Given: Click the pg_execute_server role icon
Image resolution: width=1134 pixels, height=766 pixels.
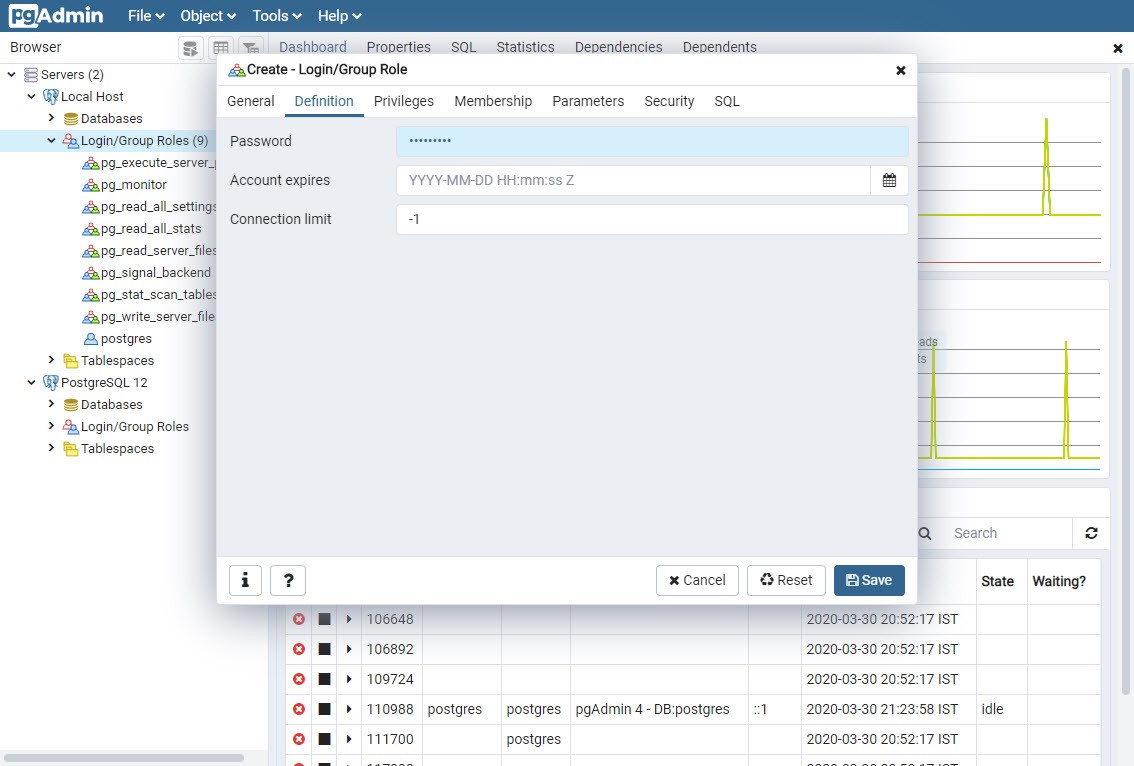Looking at the screenshot, I should click(90, 163).
